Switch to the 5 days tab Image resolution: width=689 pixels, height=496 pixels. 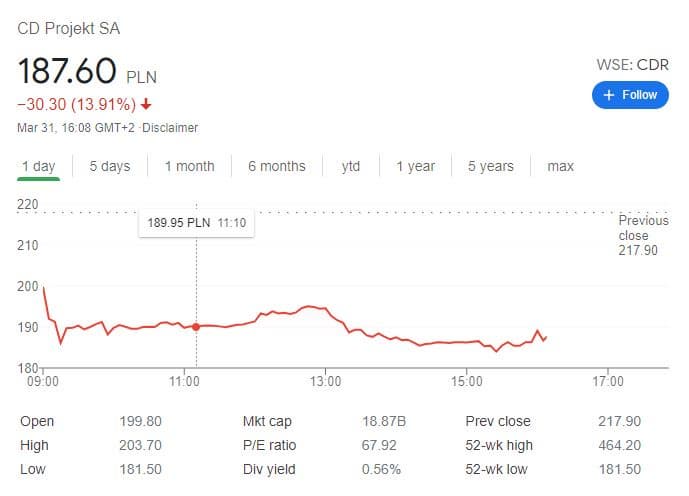pyautogui.click(x=109, y=166)
